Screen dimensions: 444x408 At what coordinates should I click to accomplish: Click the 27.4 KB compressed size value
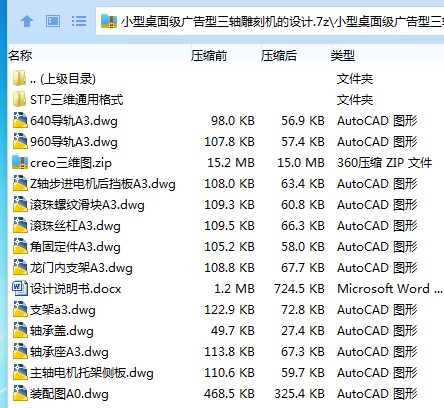coord(303,331)
